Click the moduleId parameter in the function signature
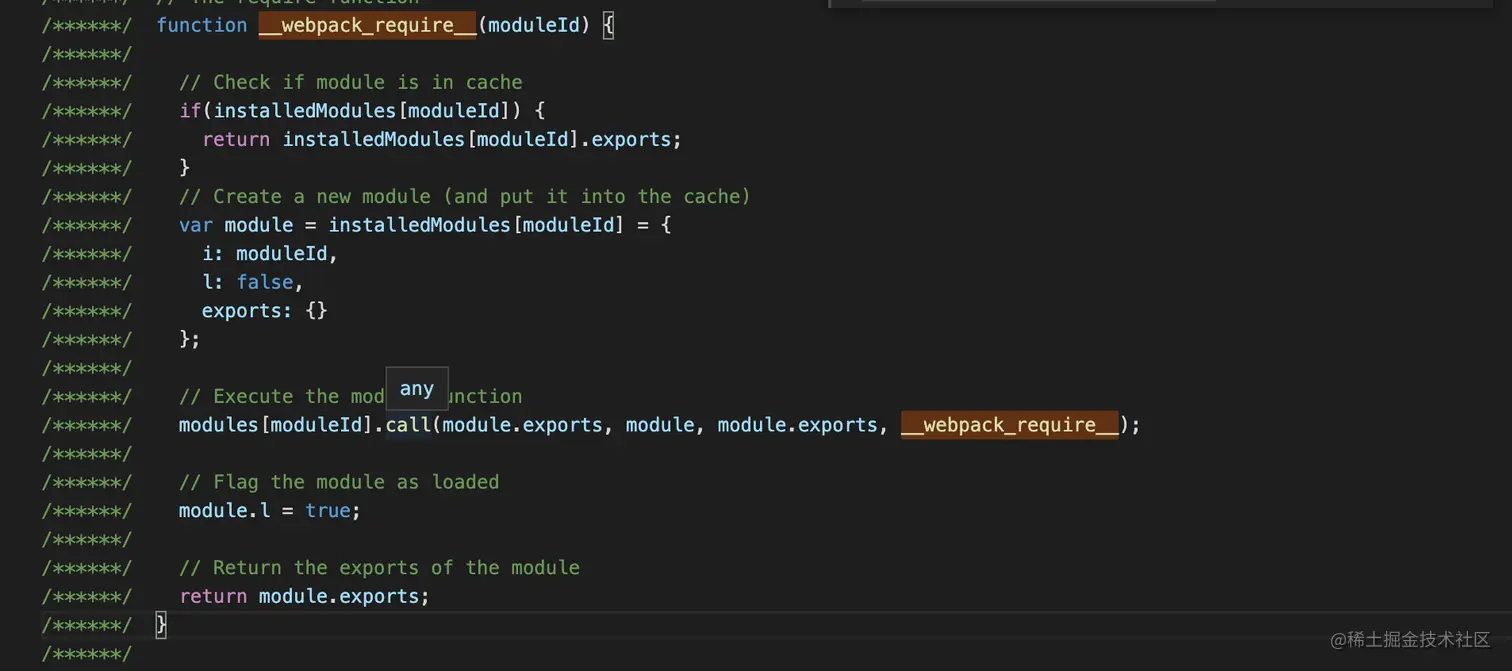The height and width of the screenshot is (671, 1512). pyautogui.click(x=534, y=25)
